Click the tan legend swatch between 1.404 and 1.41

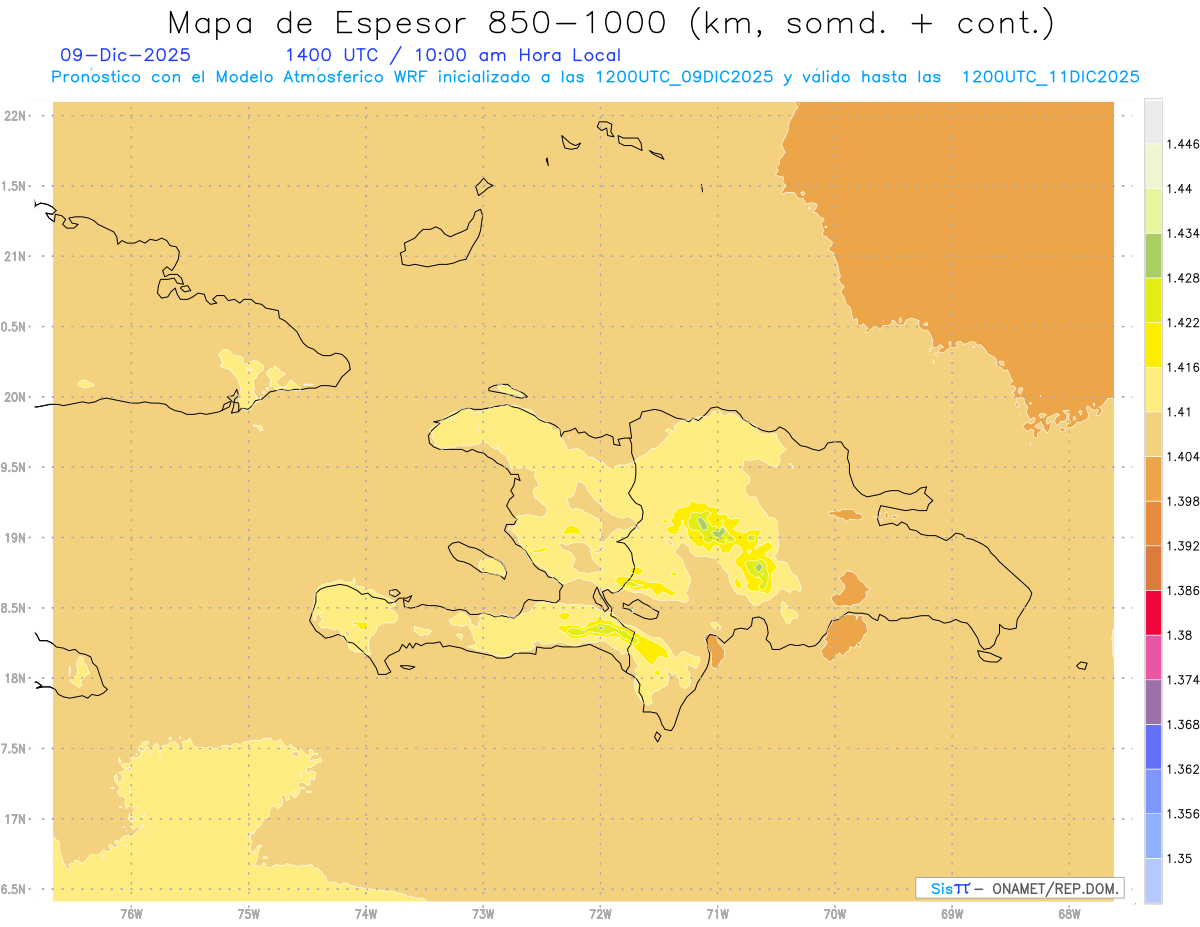[1153, 434]
